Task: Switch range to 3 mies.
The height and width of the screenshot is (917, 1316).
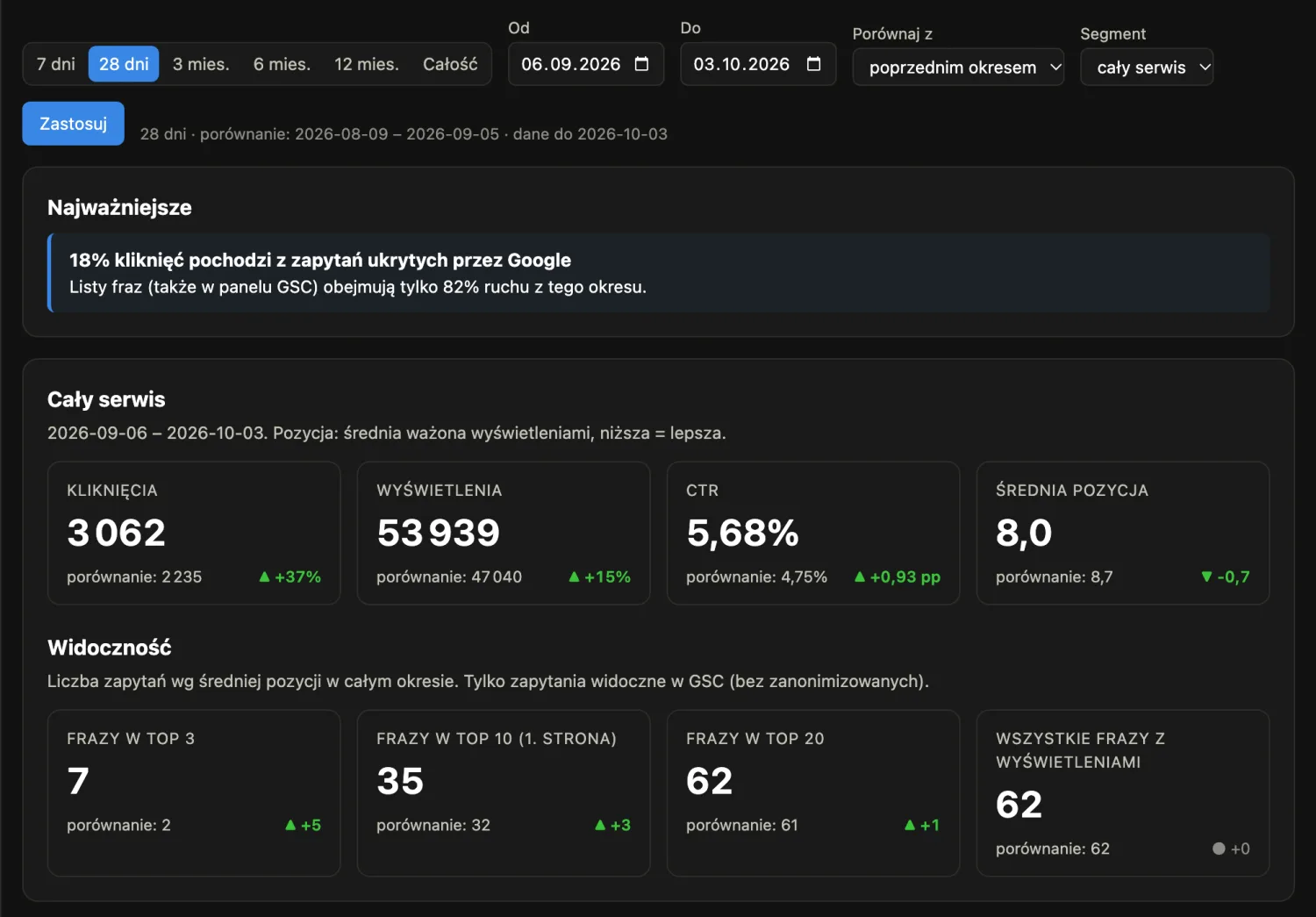Action: [201, 64]
